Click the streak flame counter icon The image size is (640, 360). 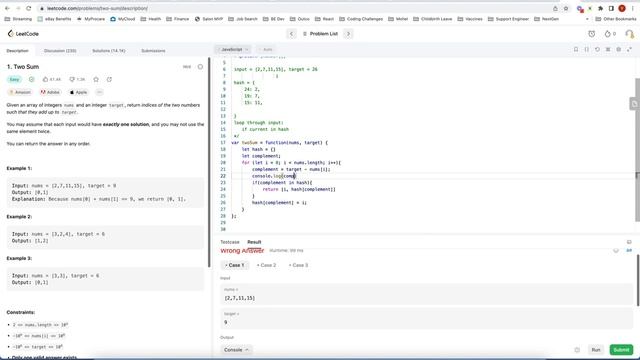click(610, 34)
